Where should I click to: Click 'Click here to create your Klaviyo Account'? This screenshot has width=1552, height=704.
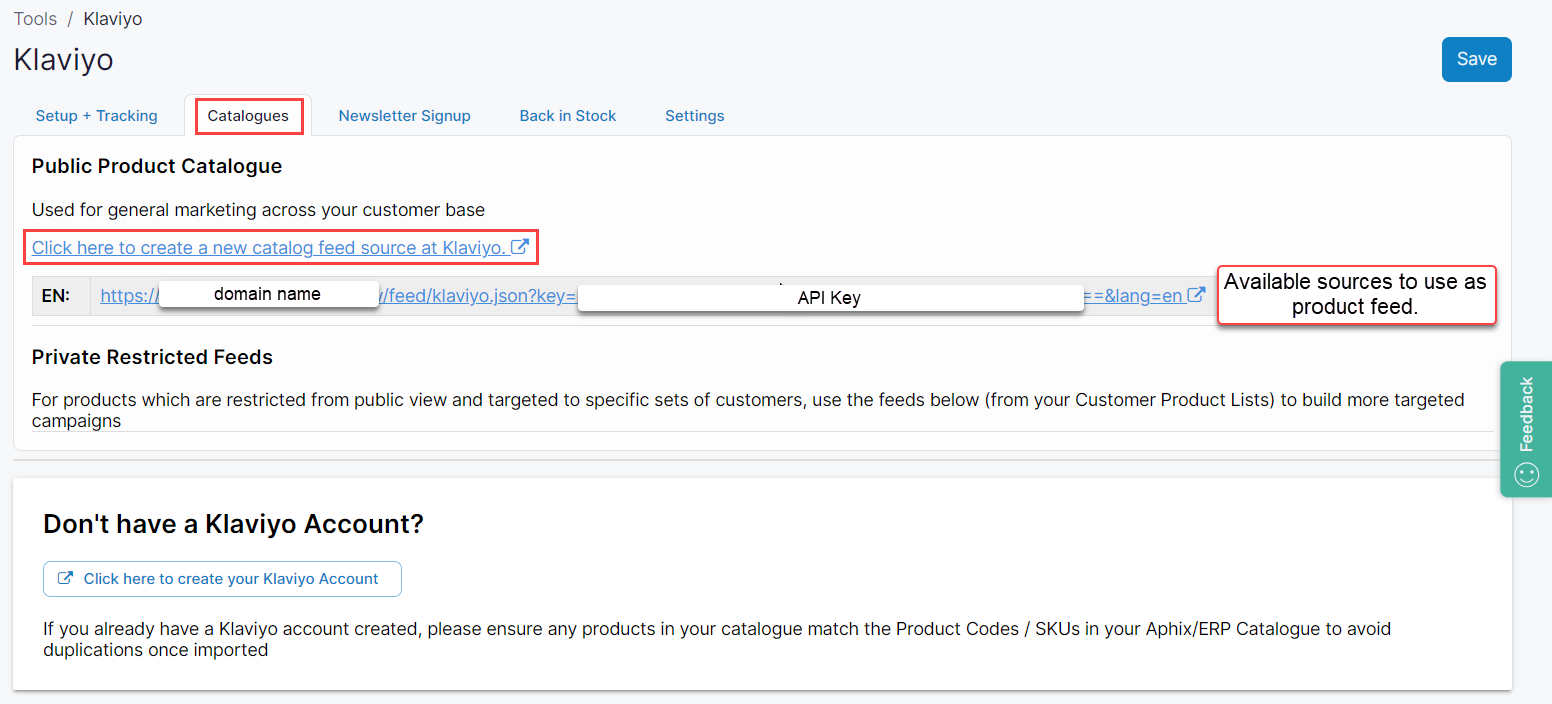pyautogui.click(x=222, y=579)
